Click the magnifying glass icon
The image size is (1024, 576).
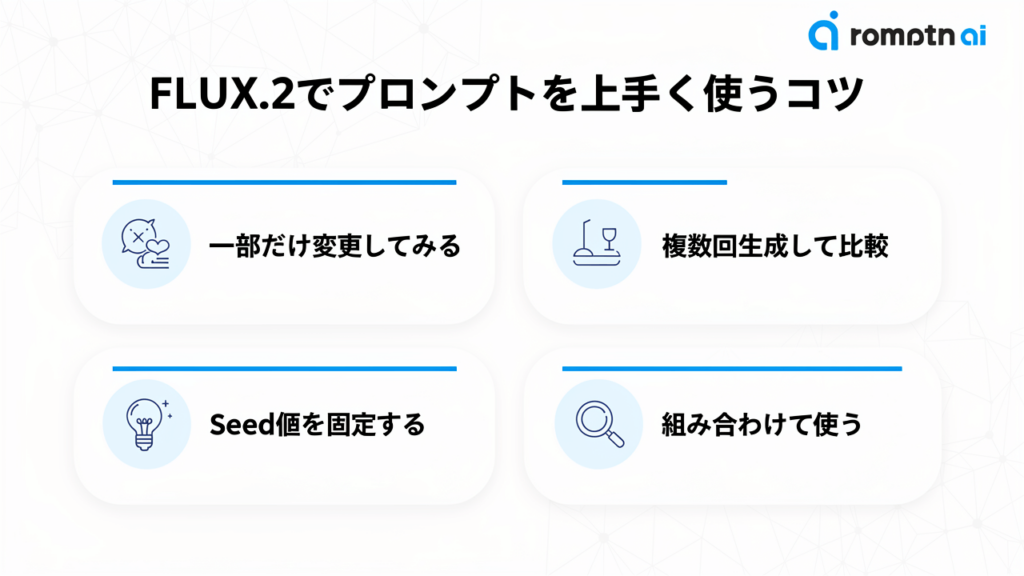(597, 424)
